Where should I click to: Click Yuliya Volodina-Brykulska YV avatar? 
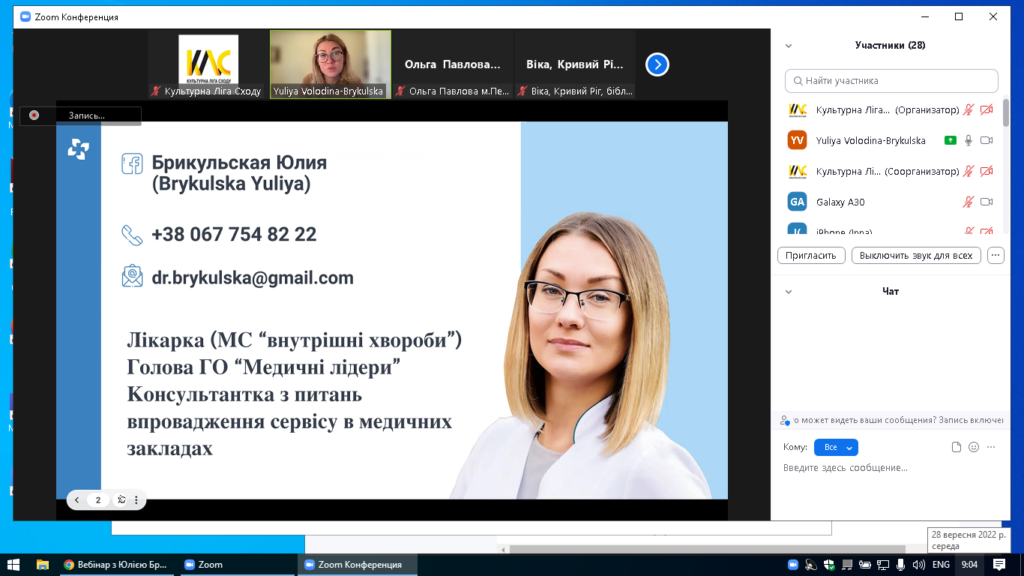pyautogui.click(x=797, y=140)
